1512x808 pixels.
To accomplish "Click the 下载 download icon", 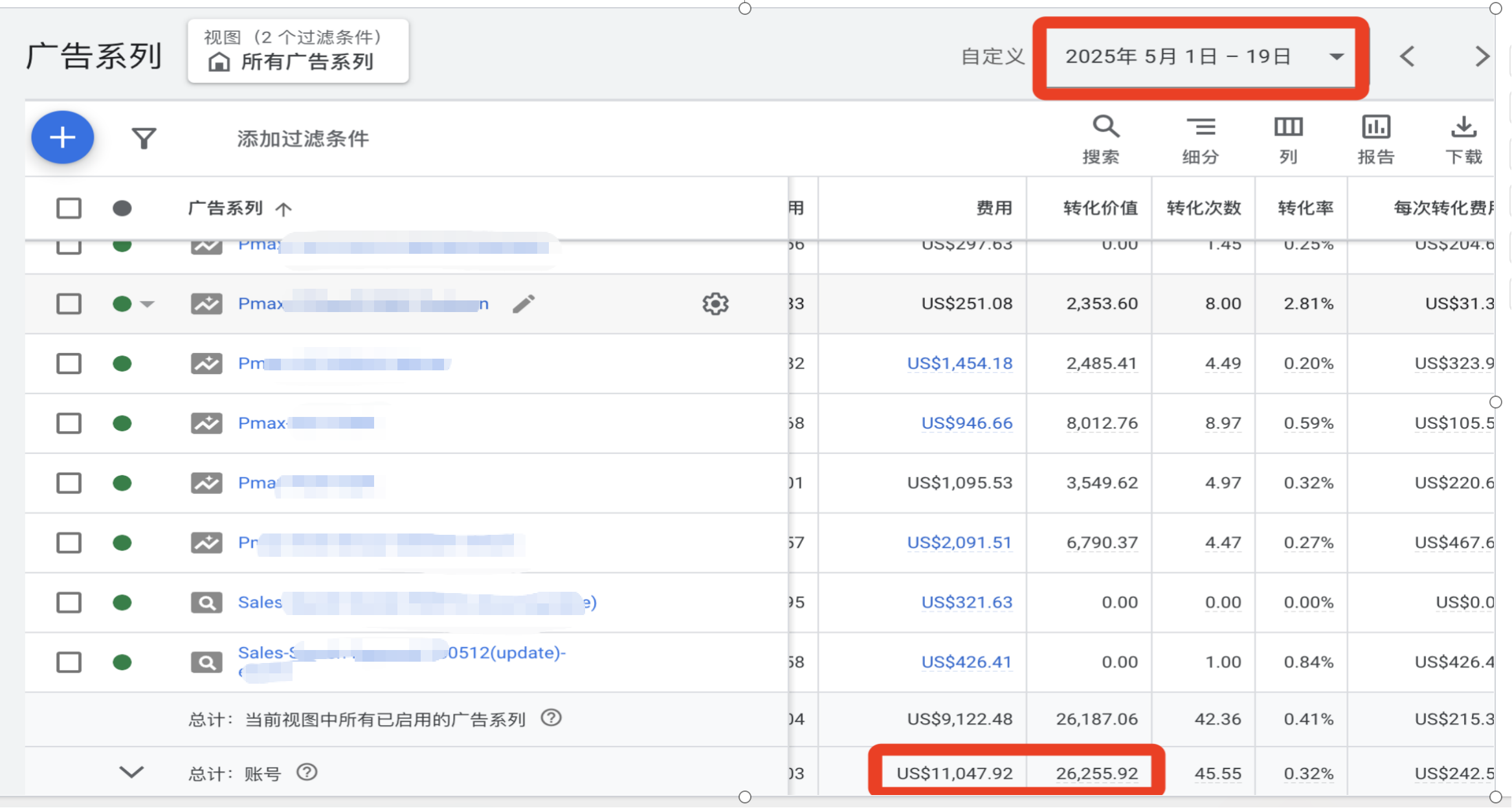I will (1464, 137).
